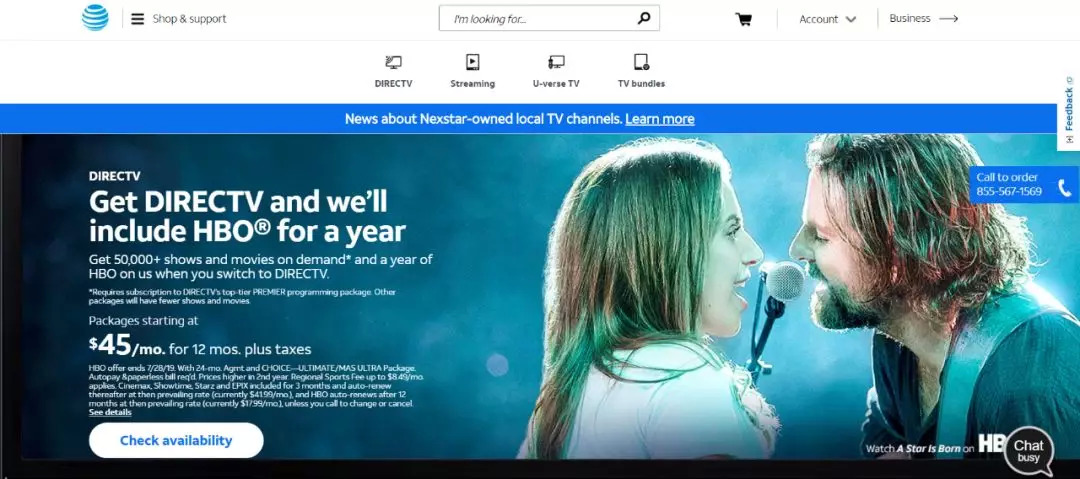1080x479 pixels.
Task: Open Shop & support menu label
Action: [189, 19]
